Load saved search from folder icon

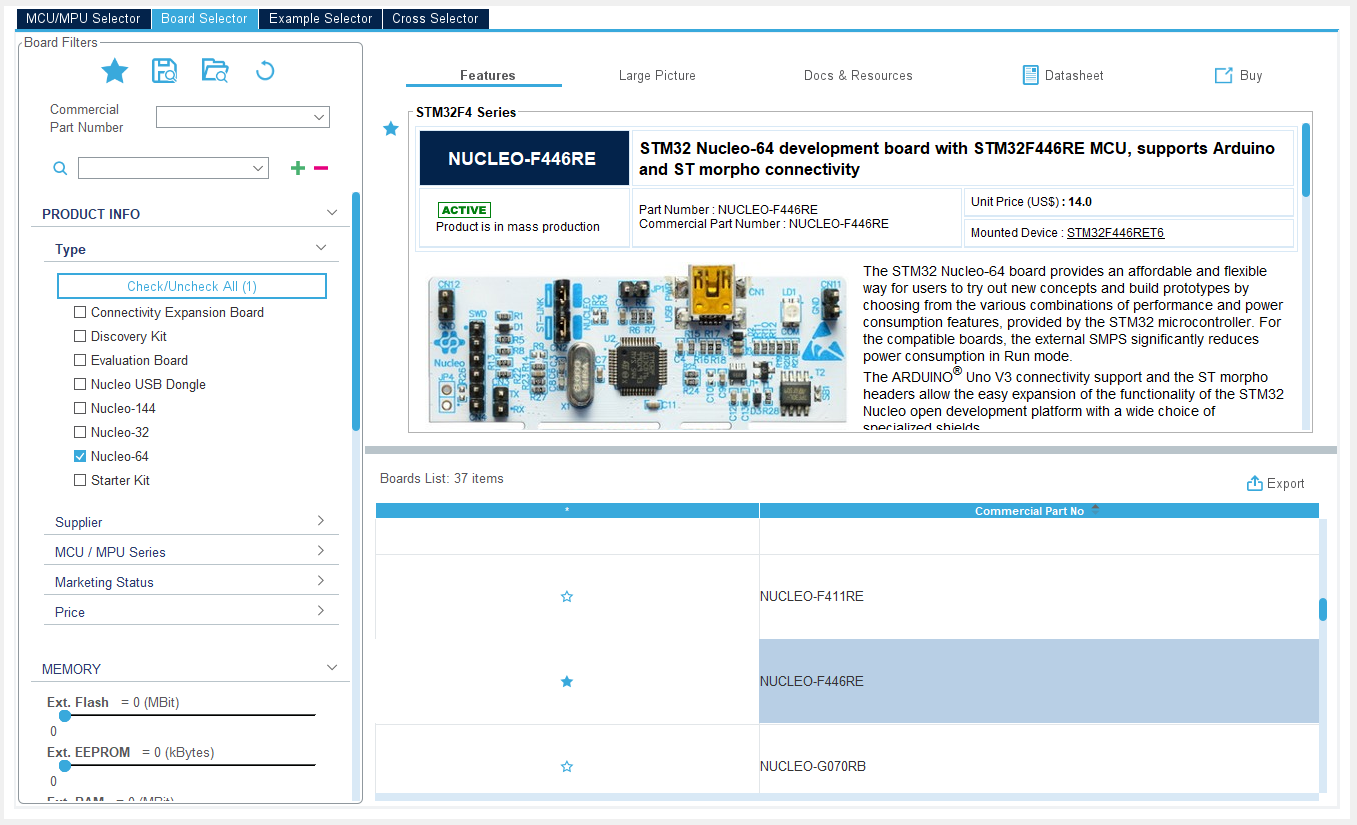point(215,70)
